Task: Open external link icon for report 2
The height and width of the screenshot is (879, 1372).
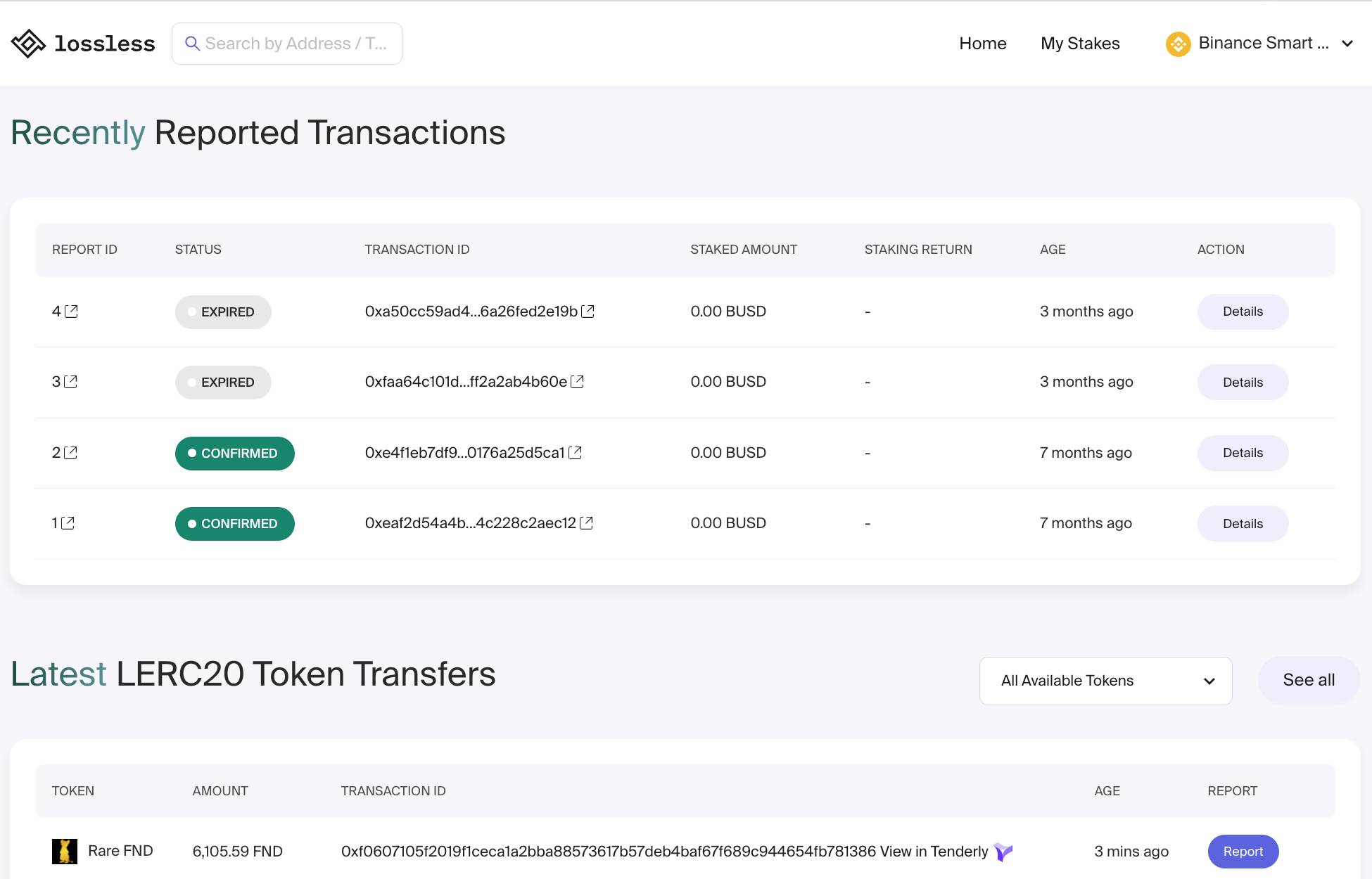Action: point(70,453)
